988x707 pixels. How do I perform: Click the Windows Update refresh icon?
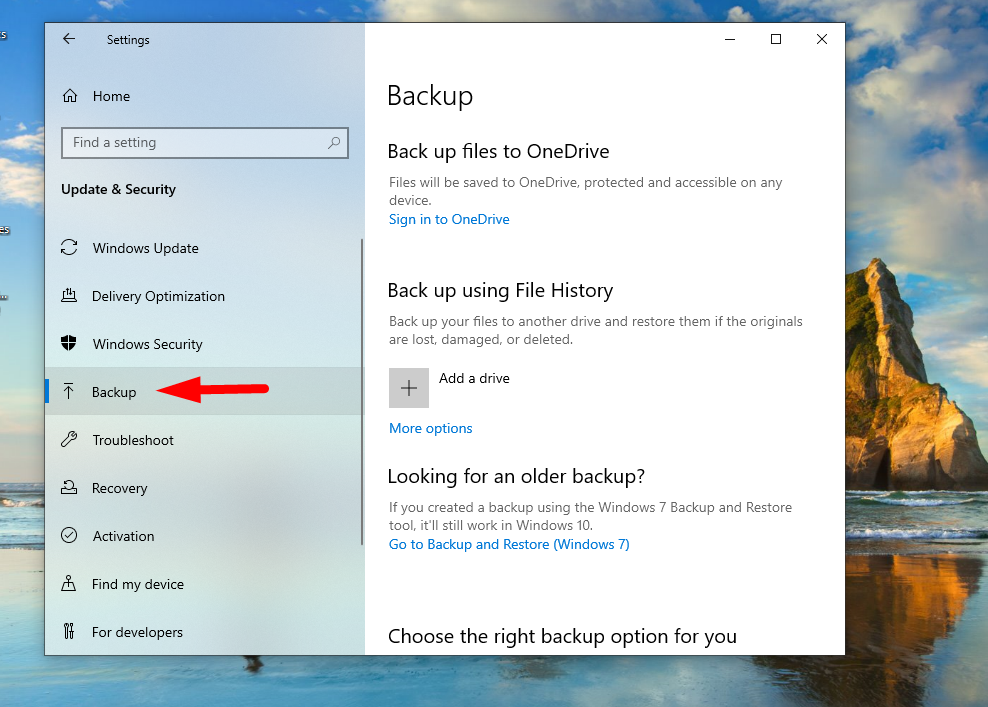tap(69, 248)
